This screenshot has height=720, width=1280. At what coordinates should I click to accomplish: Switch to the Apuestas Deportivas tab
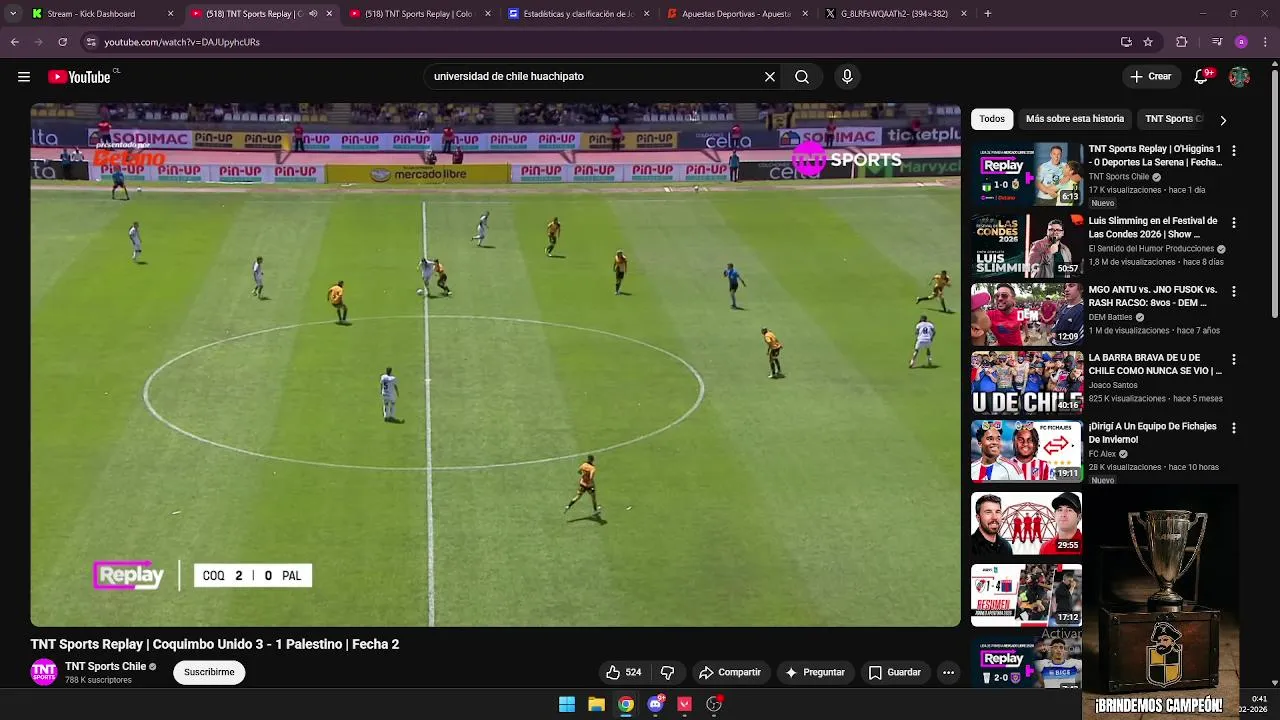(x=736, y=14)
